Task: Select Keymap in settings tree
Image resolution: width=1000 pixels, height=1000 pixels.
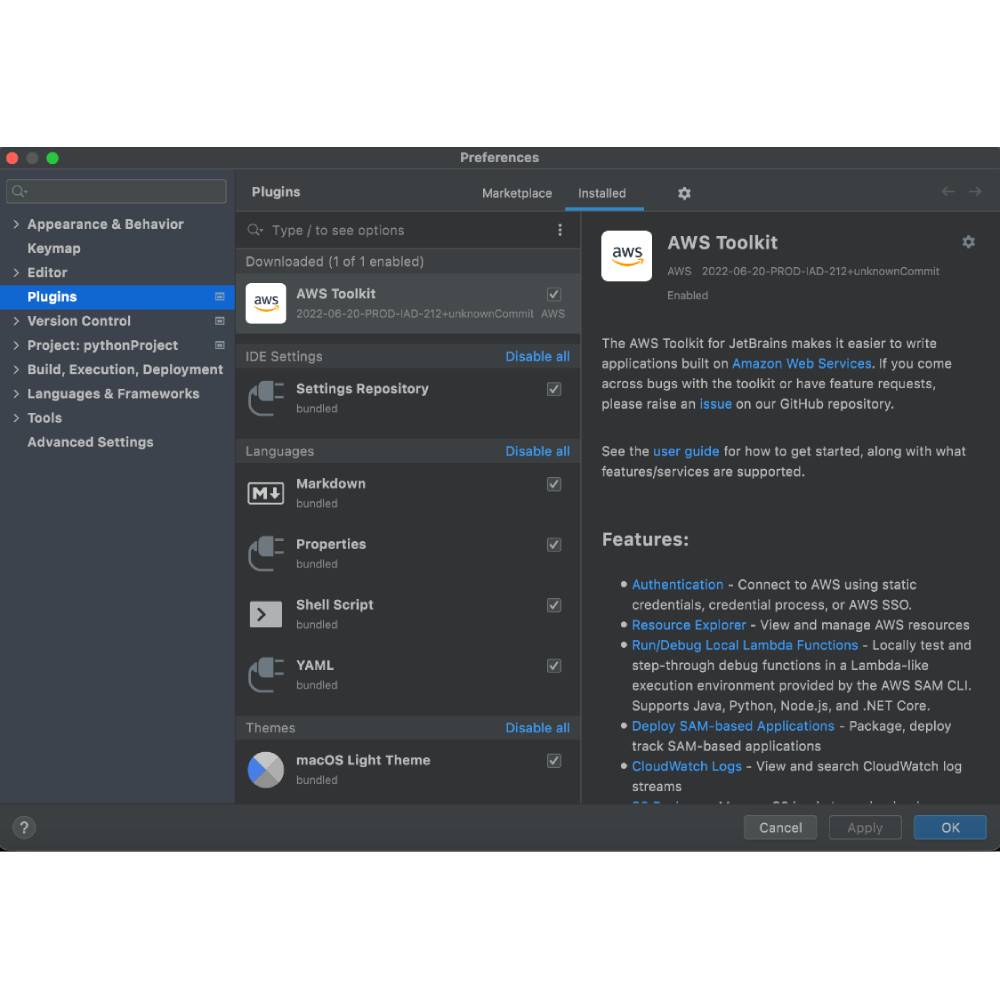Action: click(x=54, y=248)
